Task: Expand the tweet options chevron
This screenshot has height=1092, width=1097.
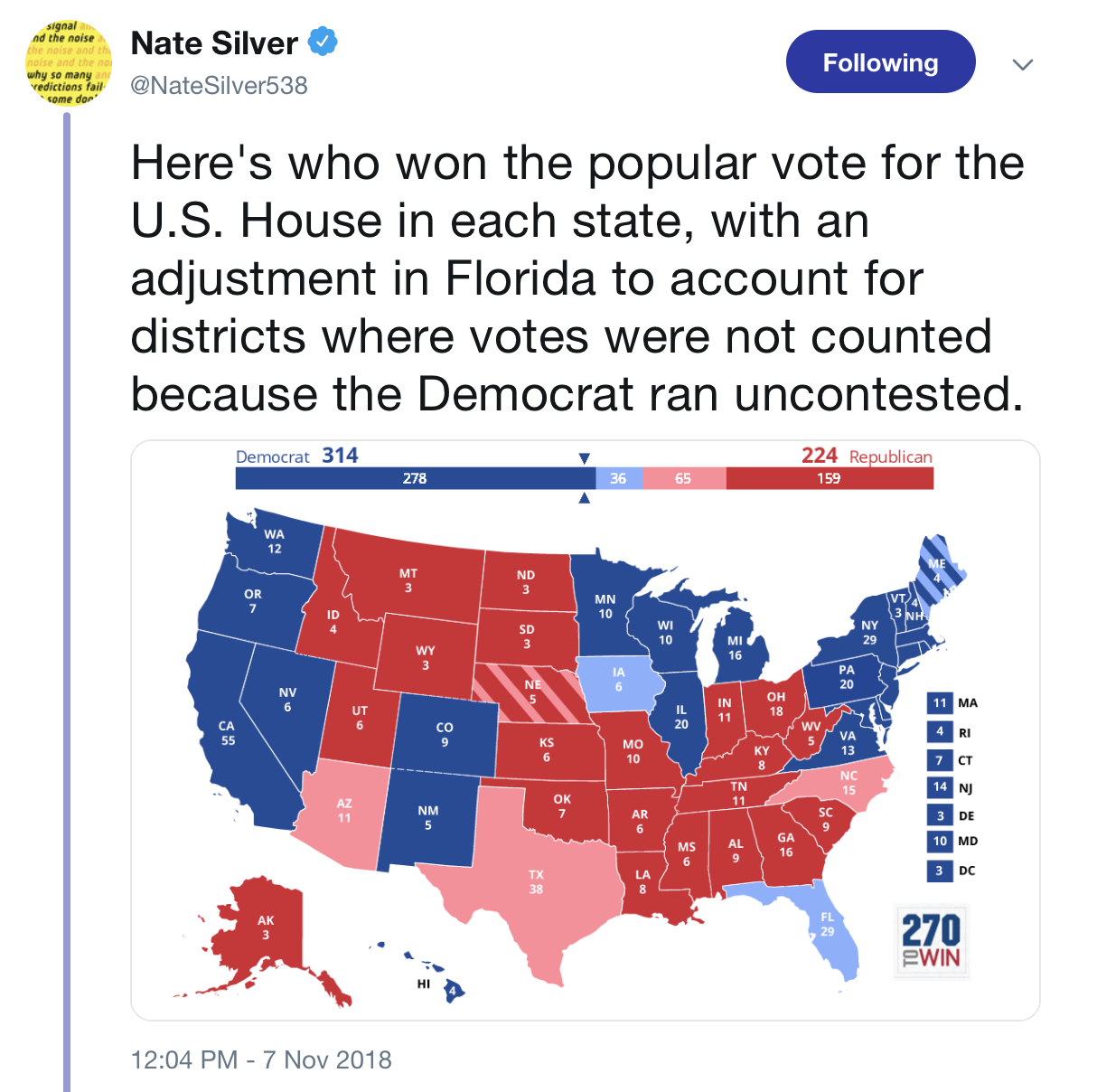Action: click(1022, 64)
